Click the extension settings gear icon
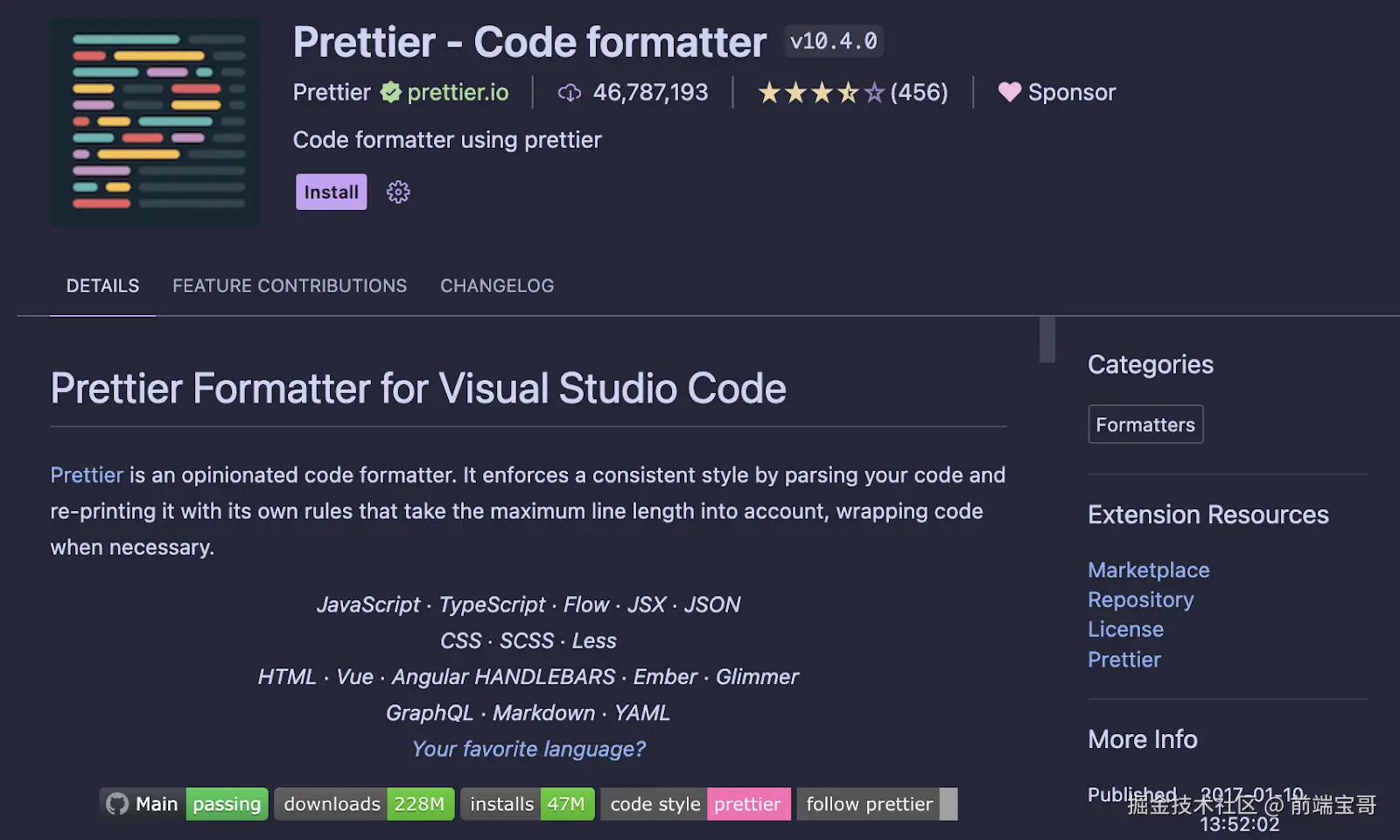Image resolution: width=1400 pixels, height=840 pixels. [x=398, y=192]
